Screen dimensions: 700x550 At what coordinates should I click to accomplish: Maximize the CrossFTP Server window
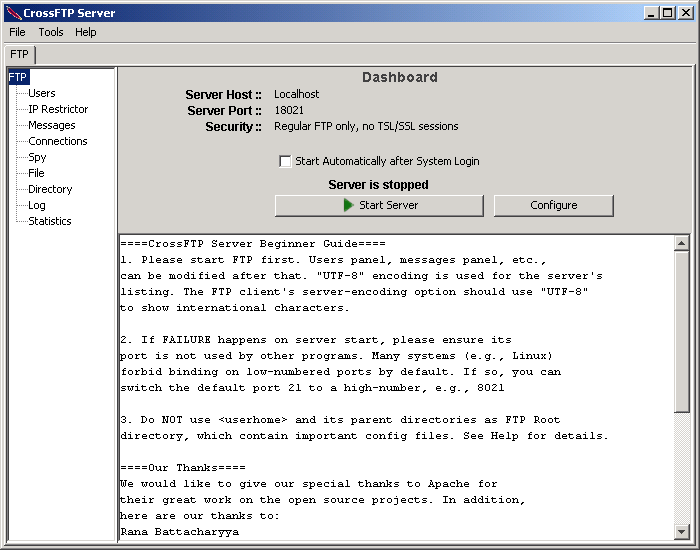coord(668,13)
